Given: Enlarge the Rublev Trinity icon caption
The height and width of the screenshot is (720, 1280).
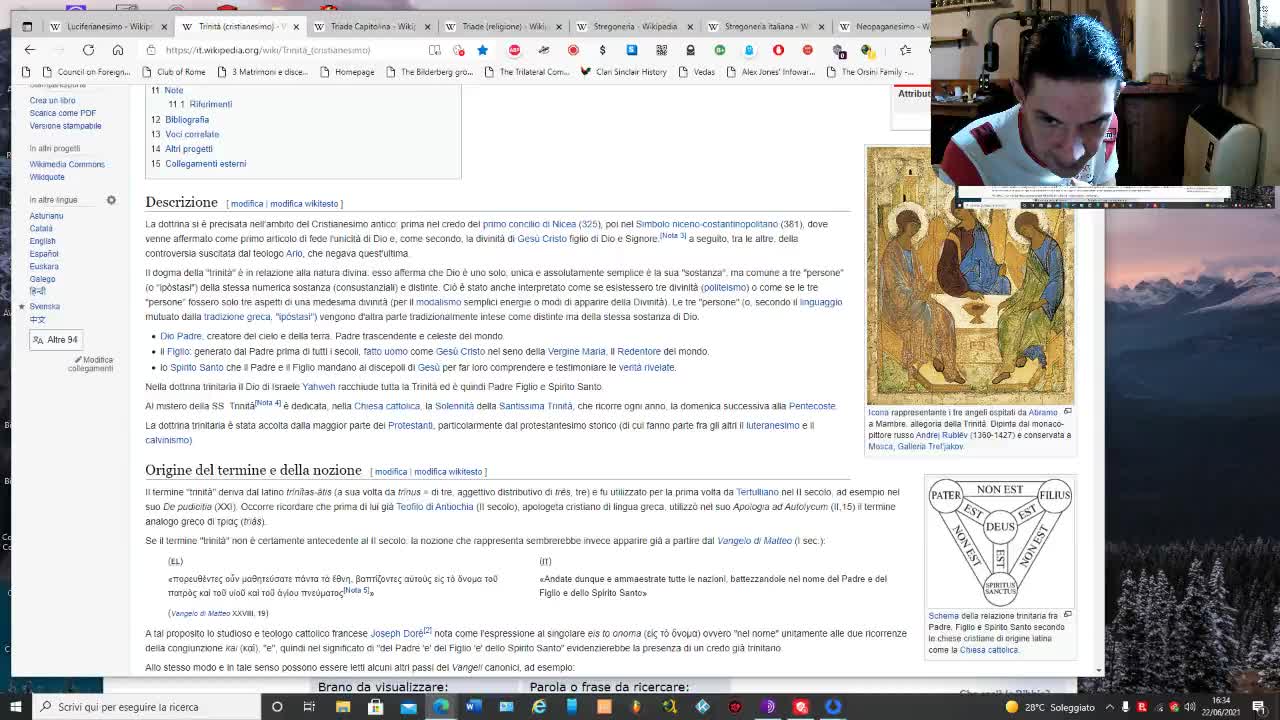Looking at the screenshot, I should [x=1067, y=411].
